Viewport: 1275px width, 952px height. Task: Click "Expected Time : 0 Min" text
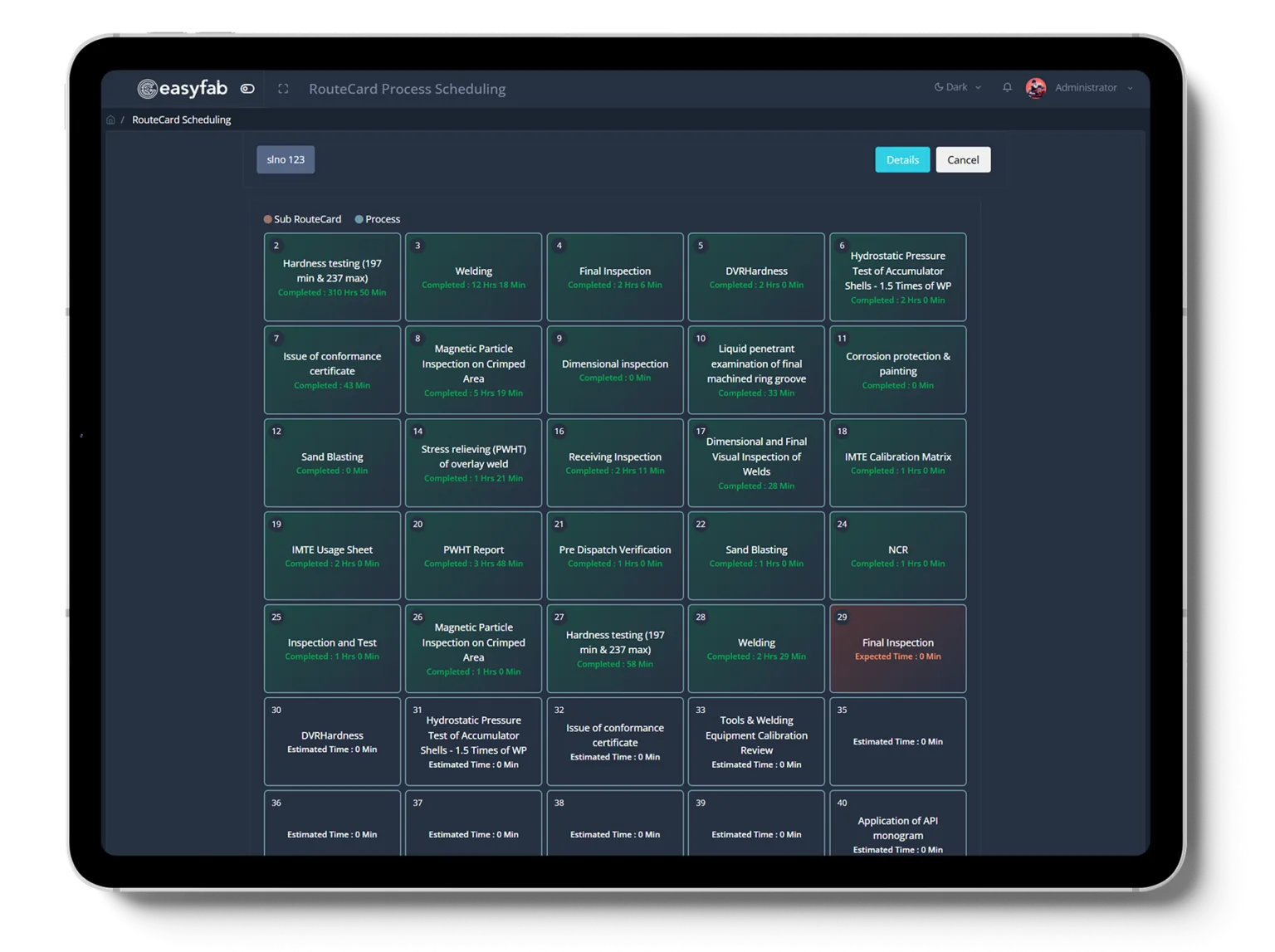898,657
